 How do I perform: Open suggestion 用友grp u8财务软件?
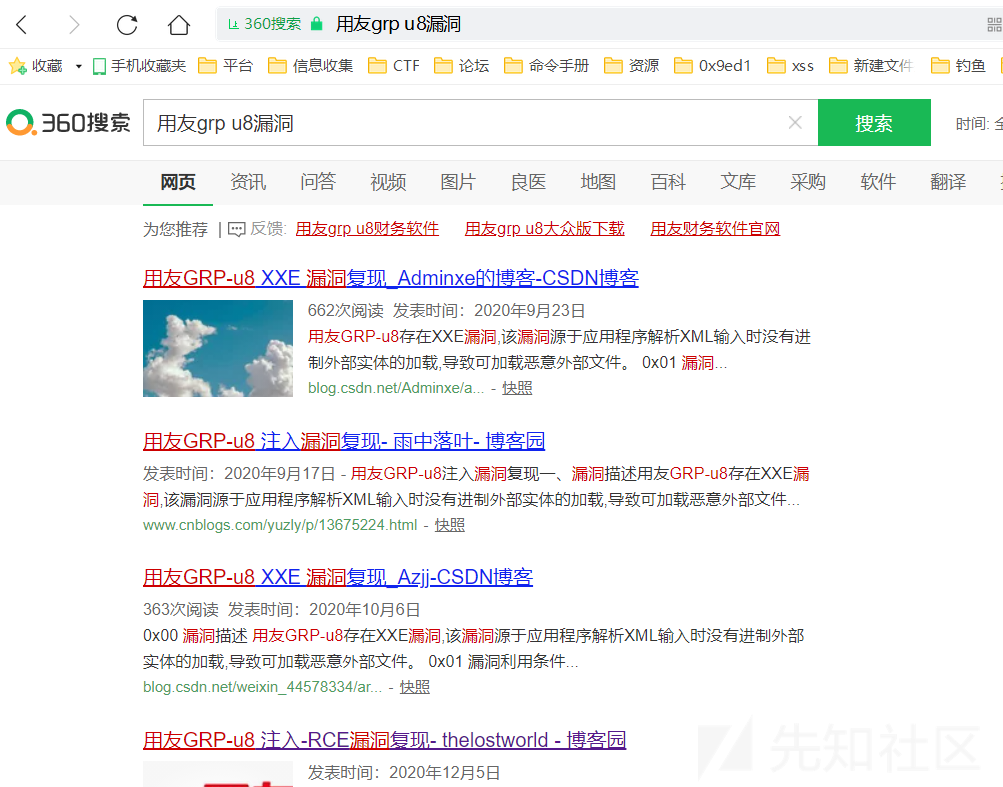pos(367,229)
